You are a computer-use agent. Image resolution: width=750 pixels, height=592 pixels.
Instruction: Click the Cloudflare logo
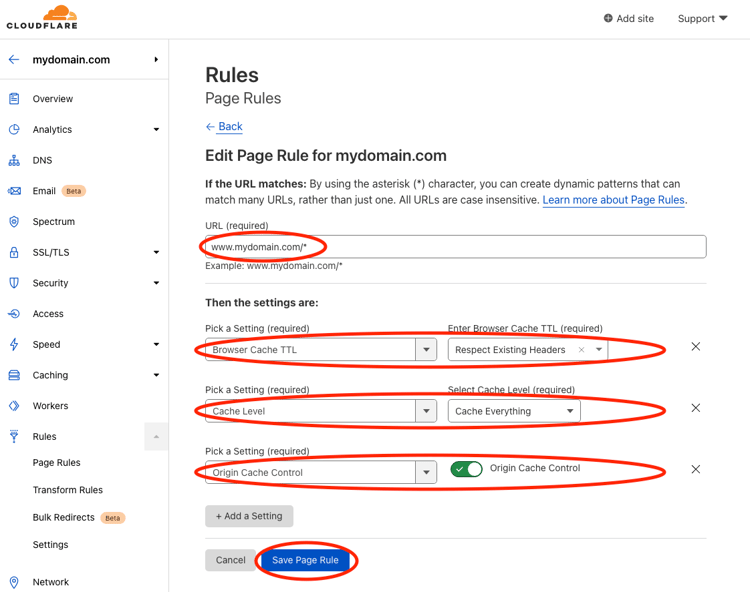coord(42,17)
